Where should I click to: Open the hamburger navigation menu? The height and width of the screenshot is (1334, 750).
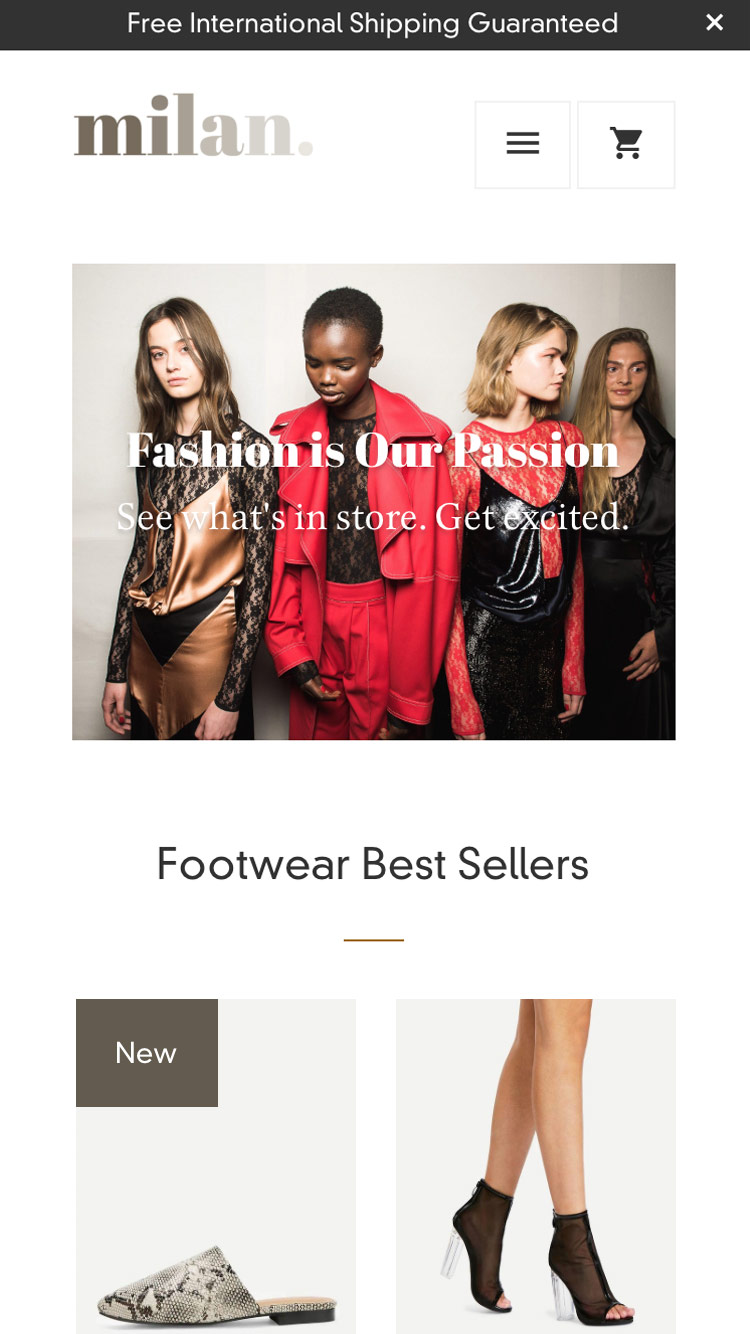click(522, 144)
